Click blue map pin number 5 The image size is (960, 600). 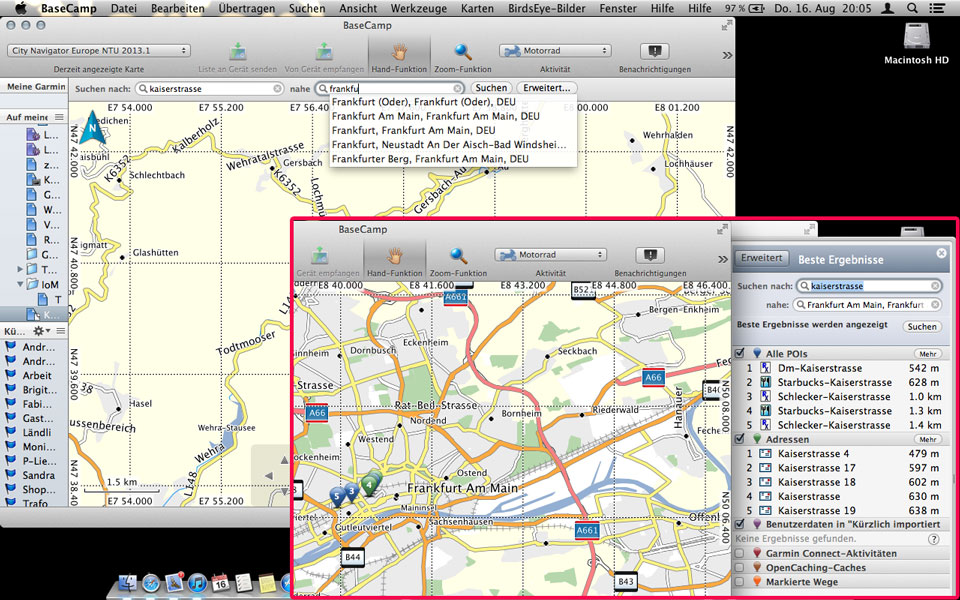pos(336,497)
